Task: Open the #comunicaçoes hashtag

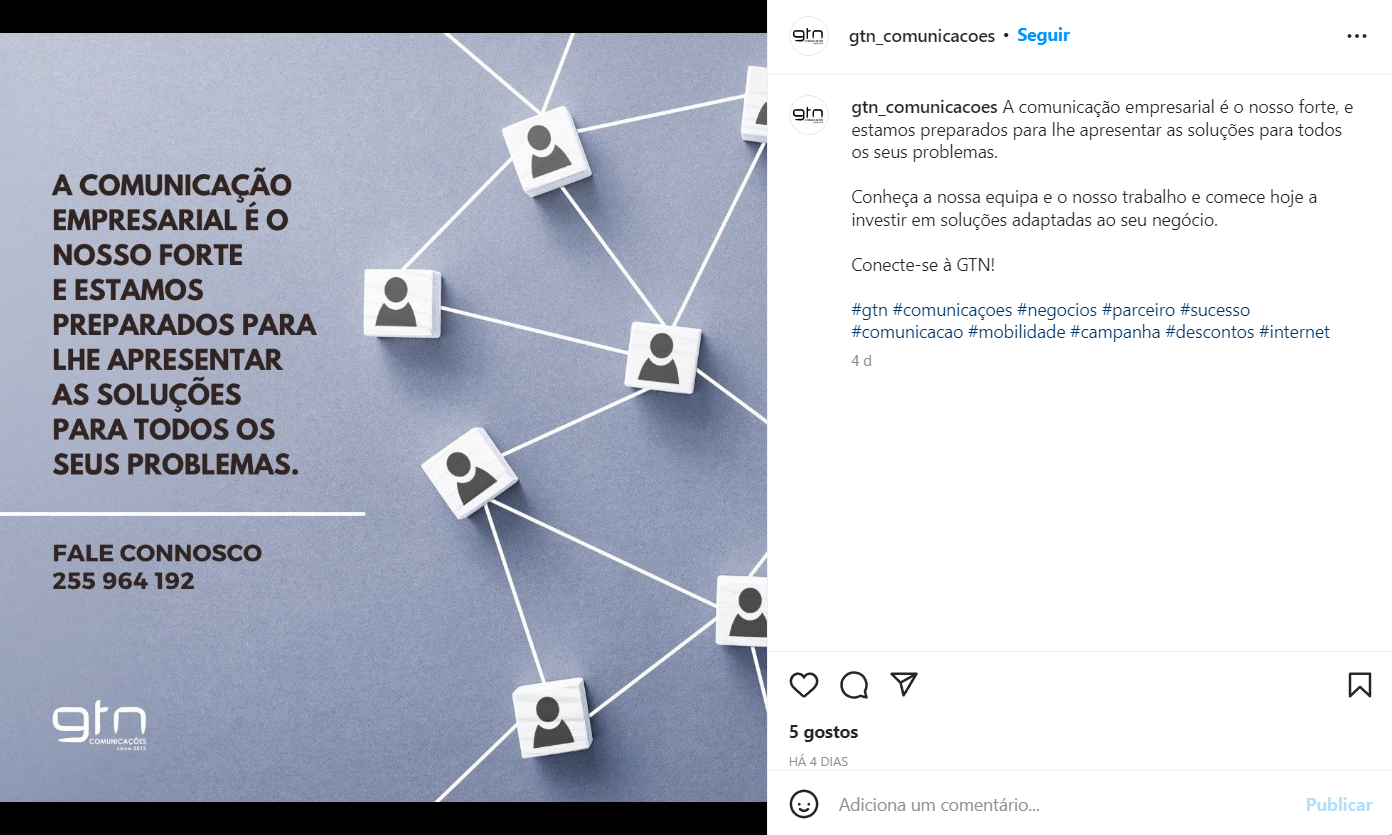Action: (x=952, y=310)
